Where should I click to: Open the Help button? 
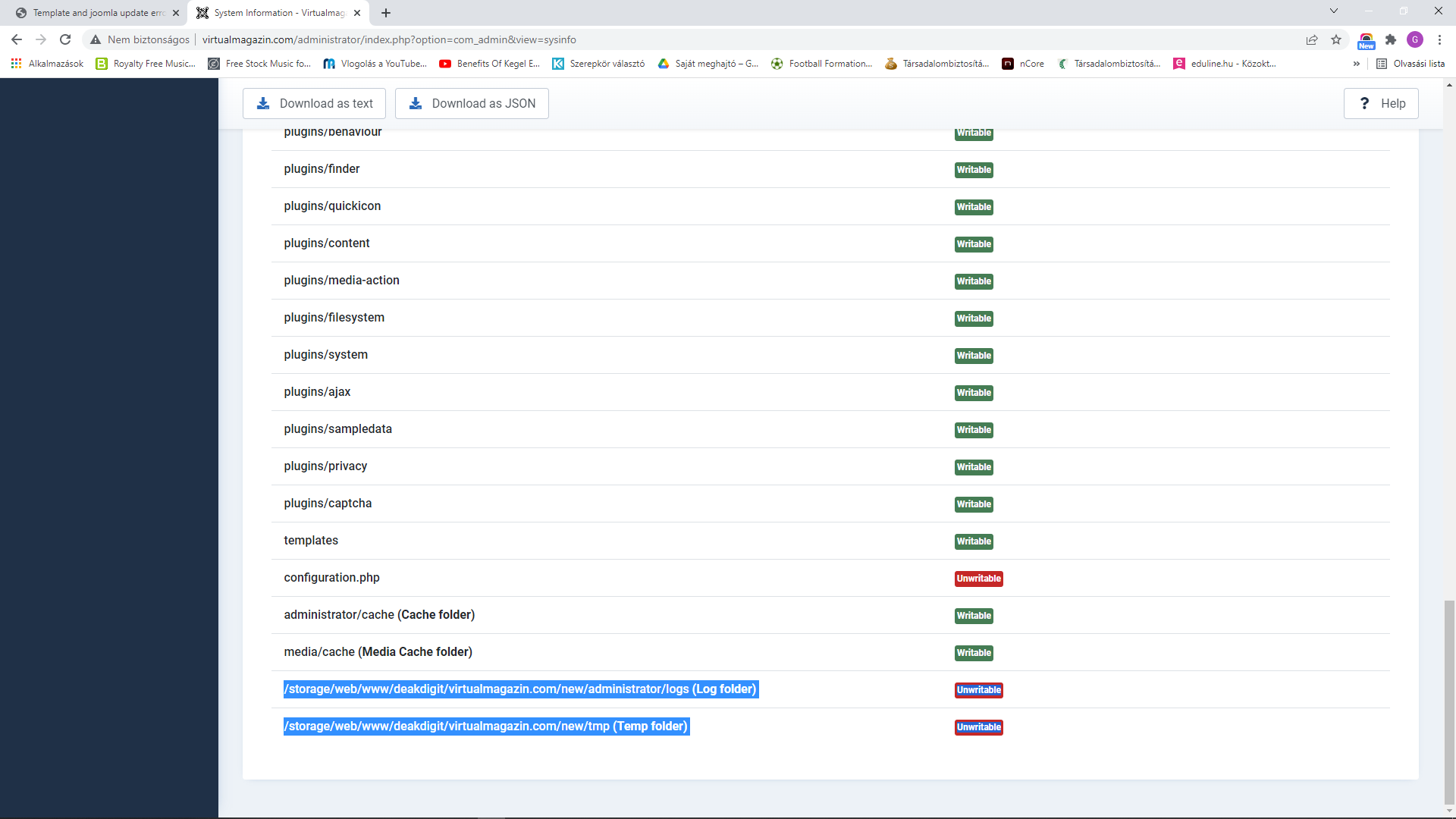pyautogui.click(x=1380, y=104)
